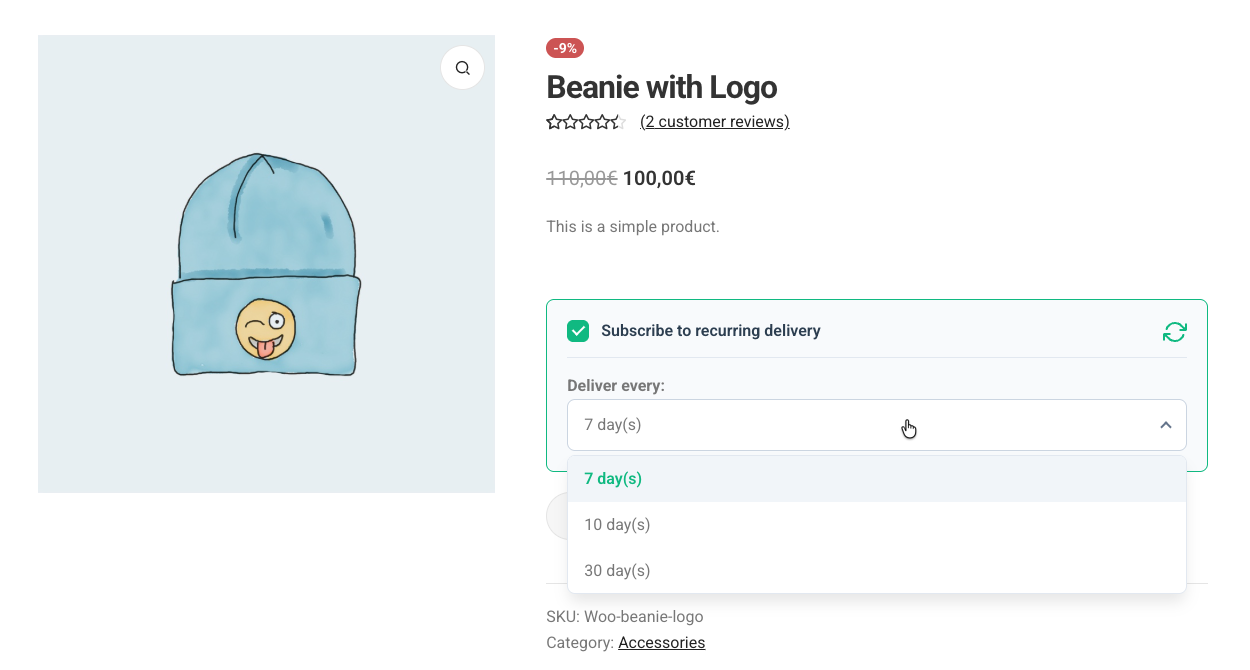Open the Accessories category link
The image size is (1250, 670).
click(x=661, y=643)
